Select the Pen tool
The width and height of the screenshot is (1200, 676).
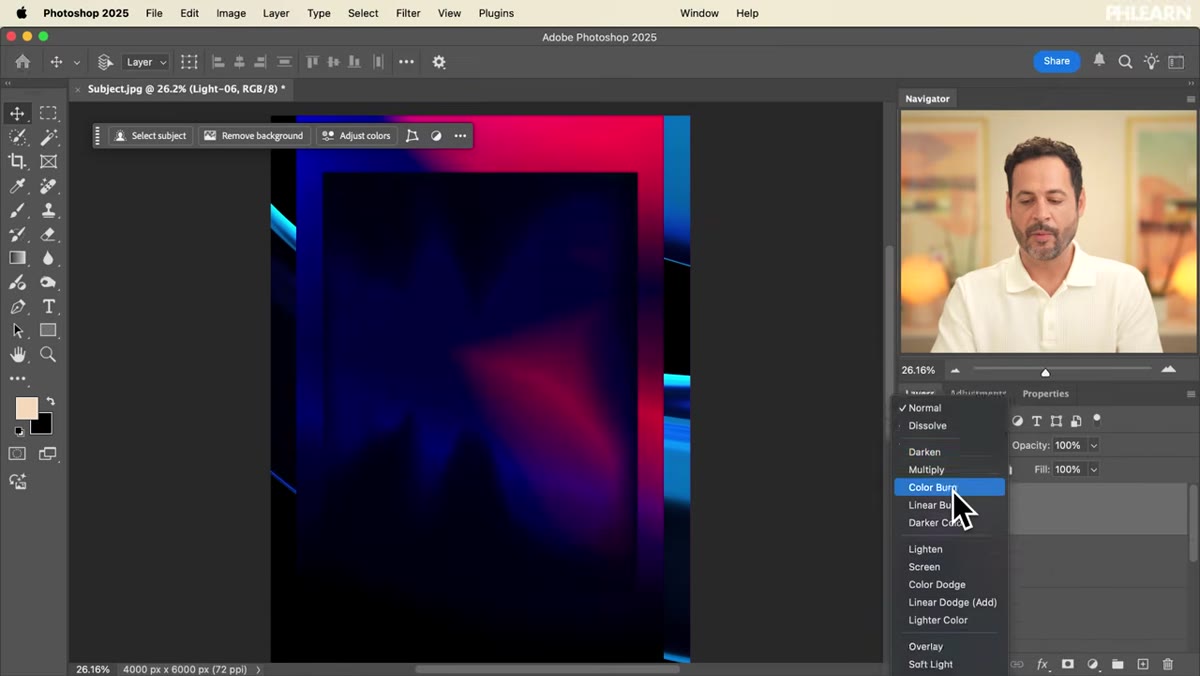pos(17,306)
